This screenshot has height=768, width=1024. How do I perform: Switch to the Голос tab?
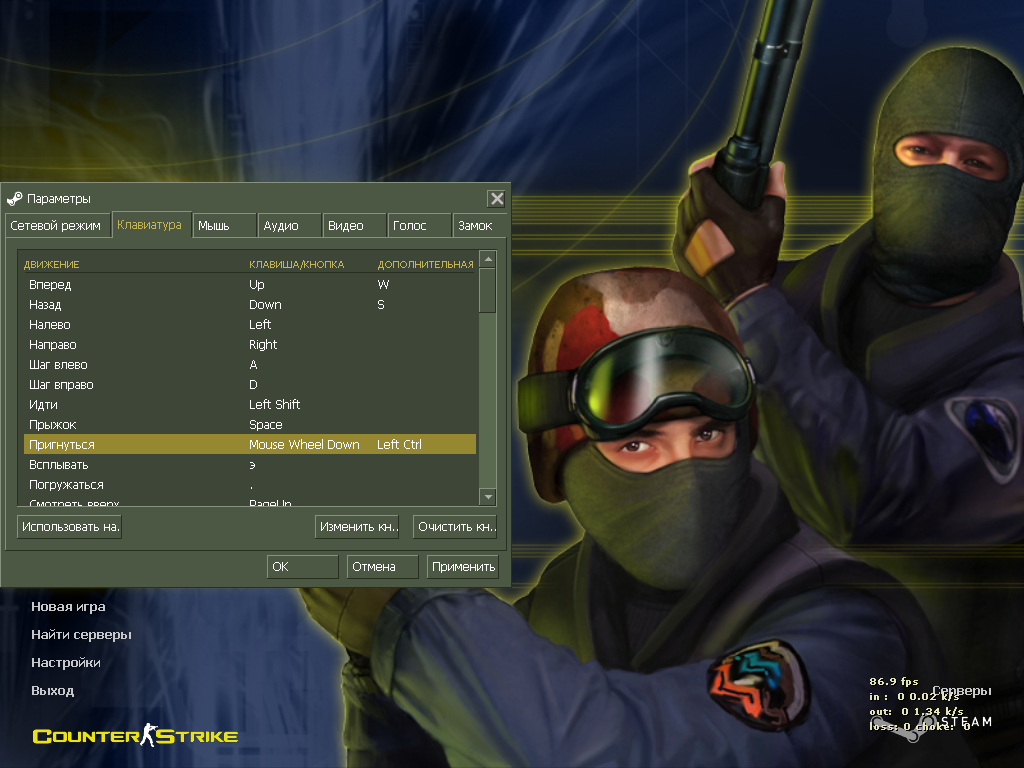(x=419, y=225)
